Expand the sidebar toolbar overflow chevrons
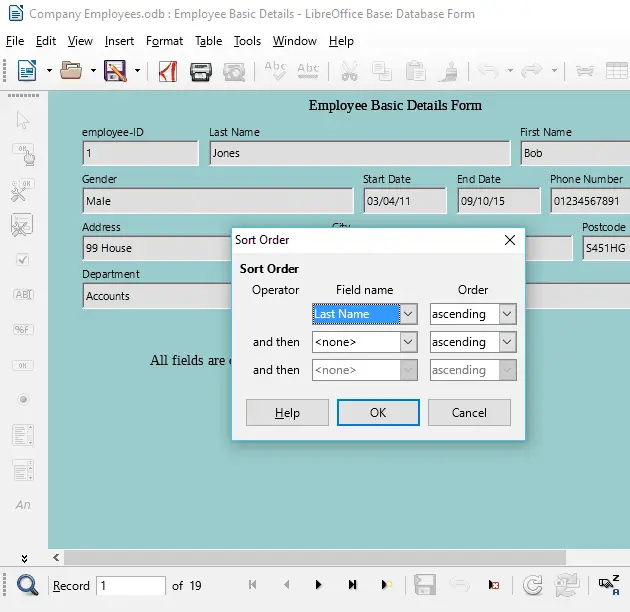 point(24,558)
